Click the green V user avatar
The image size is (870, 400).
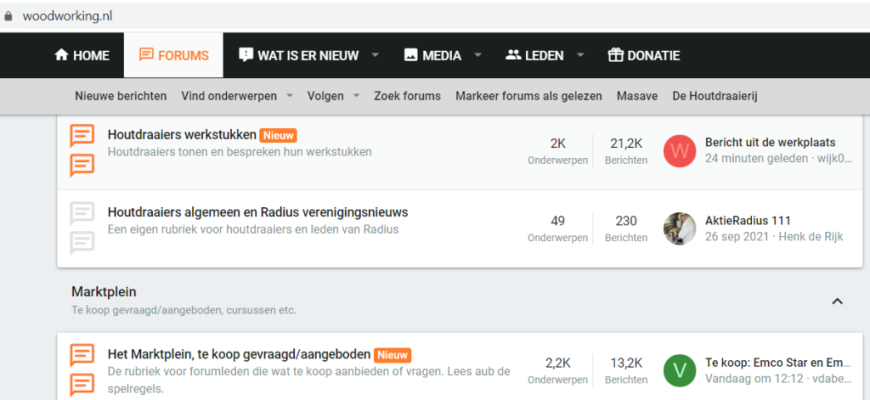click(680, 371)
